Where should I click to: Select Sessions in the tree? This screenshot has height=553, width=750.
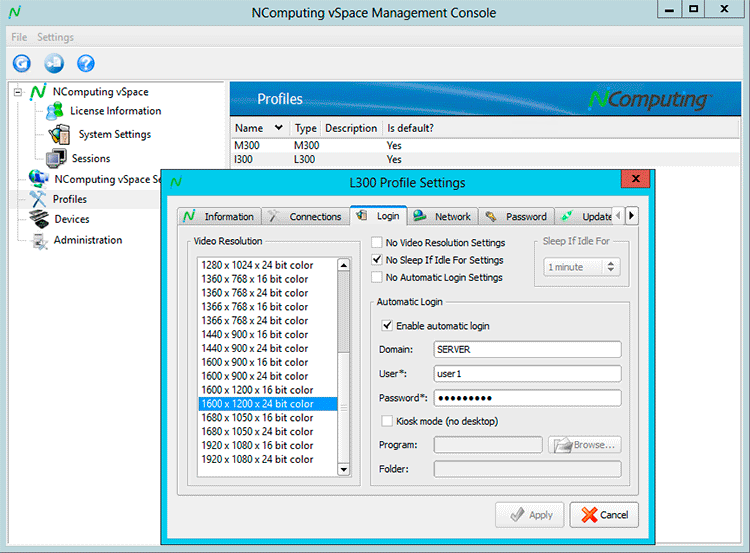(x=91, y=158)
